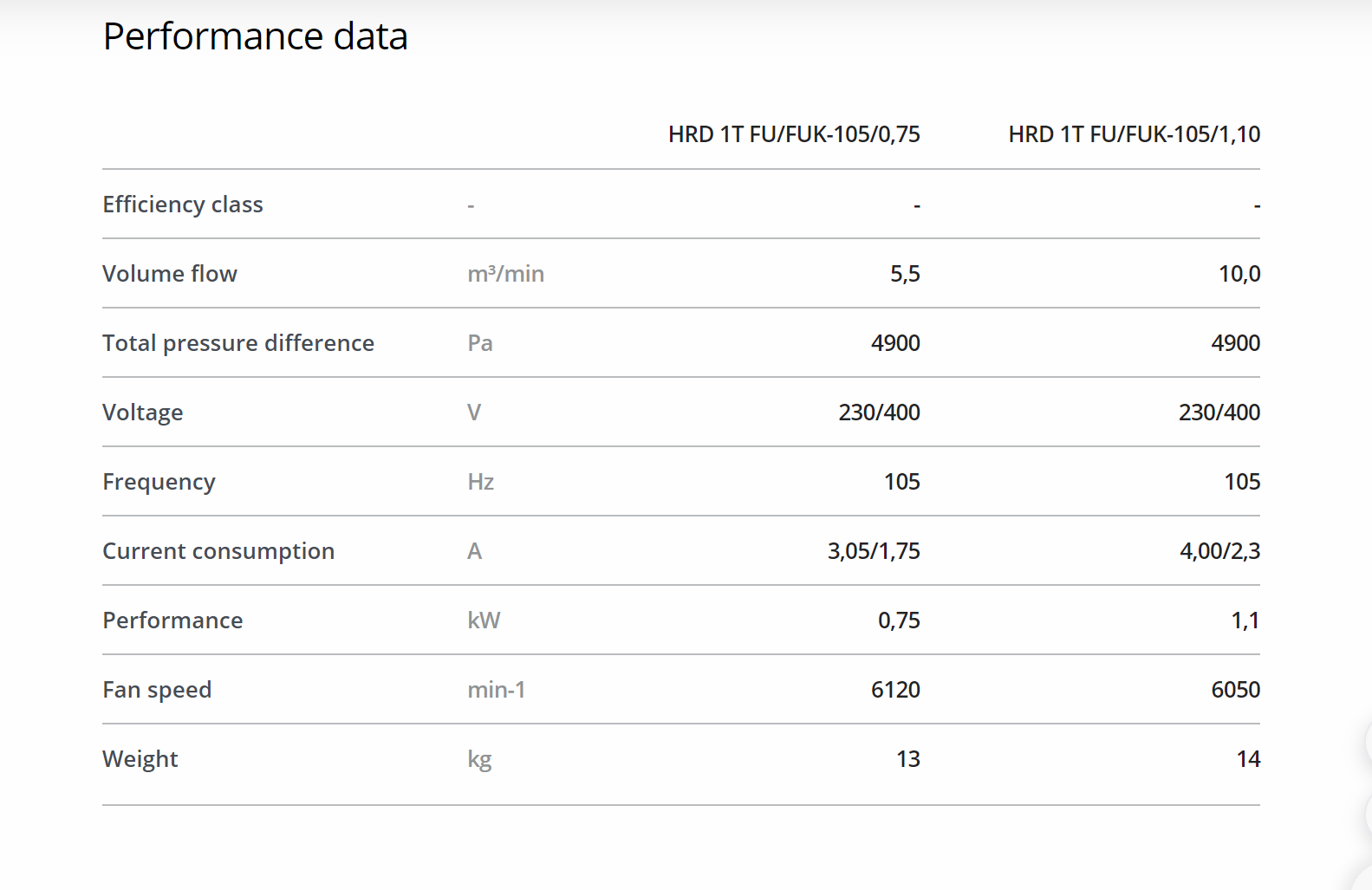Click the Performance row label in table

click(172, 620)
